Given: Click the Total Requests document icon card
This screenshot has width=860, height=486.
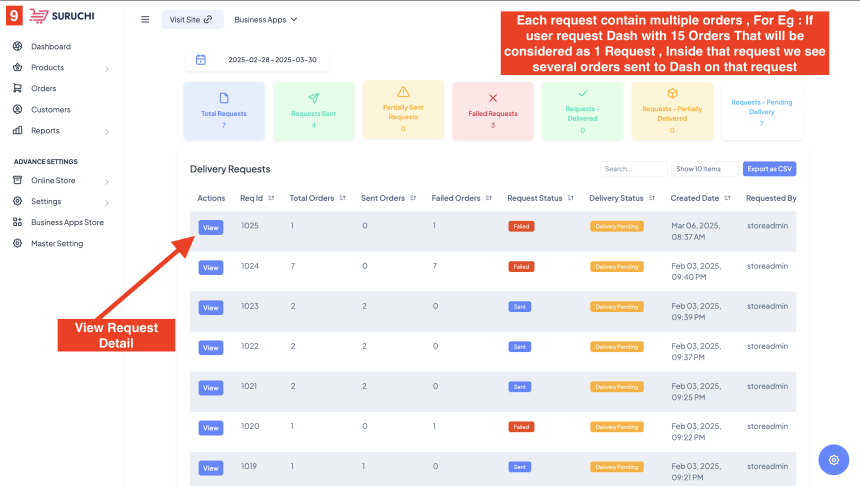Looking at the screenshot, I should coord(224,111).
